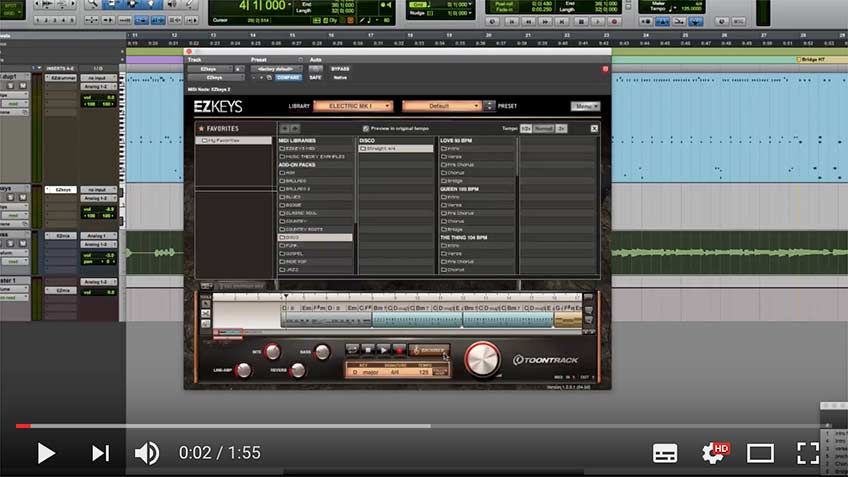The height and width of the screenshot is (477, 848).
Task: Select the Straight 4/4 disco folder
Action: pyautogui.click(x=395, y=148)
